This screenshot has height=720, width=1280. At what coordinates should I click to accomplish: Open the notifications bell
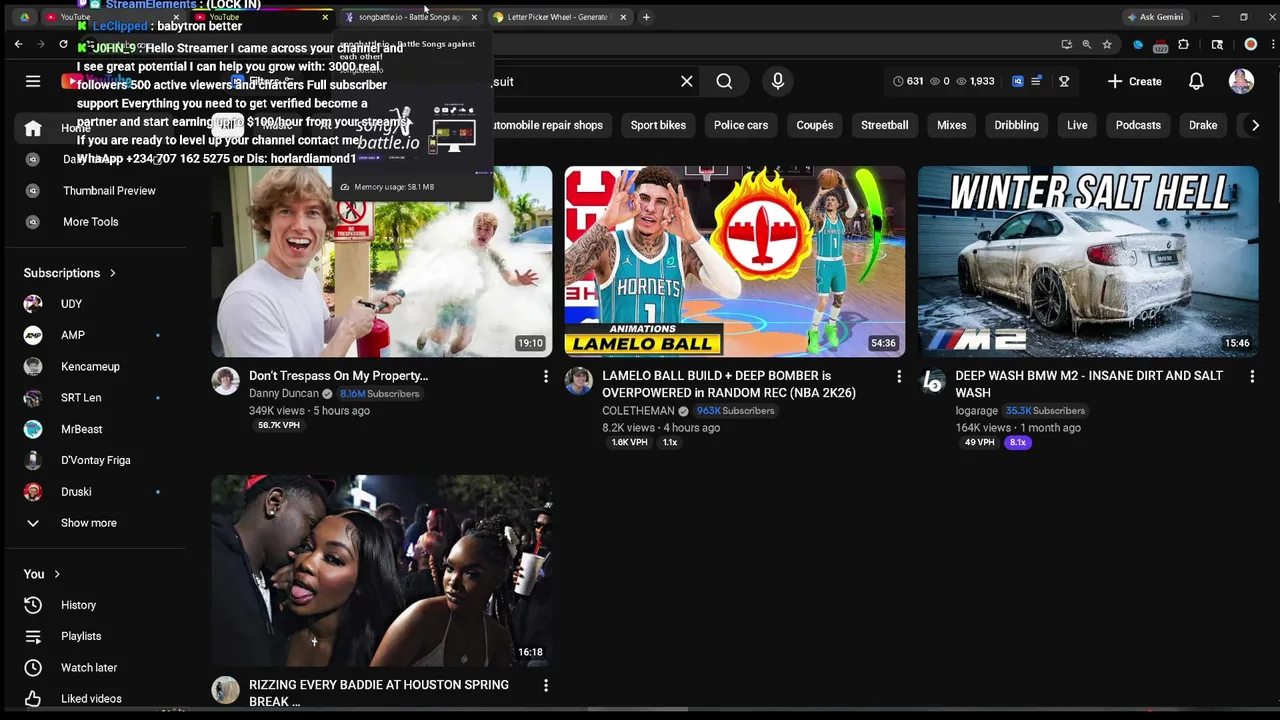[x=1196, y=81]
